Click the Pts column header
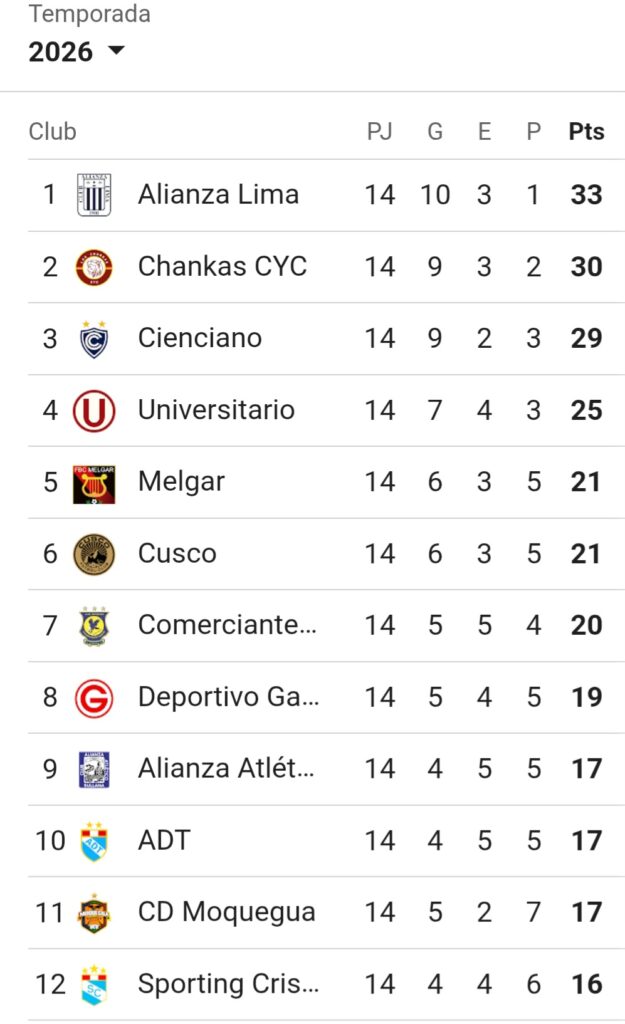This screenshot has height=1024, width=625. click(586, 131)
